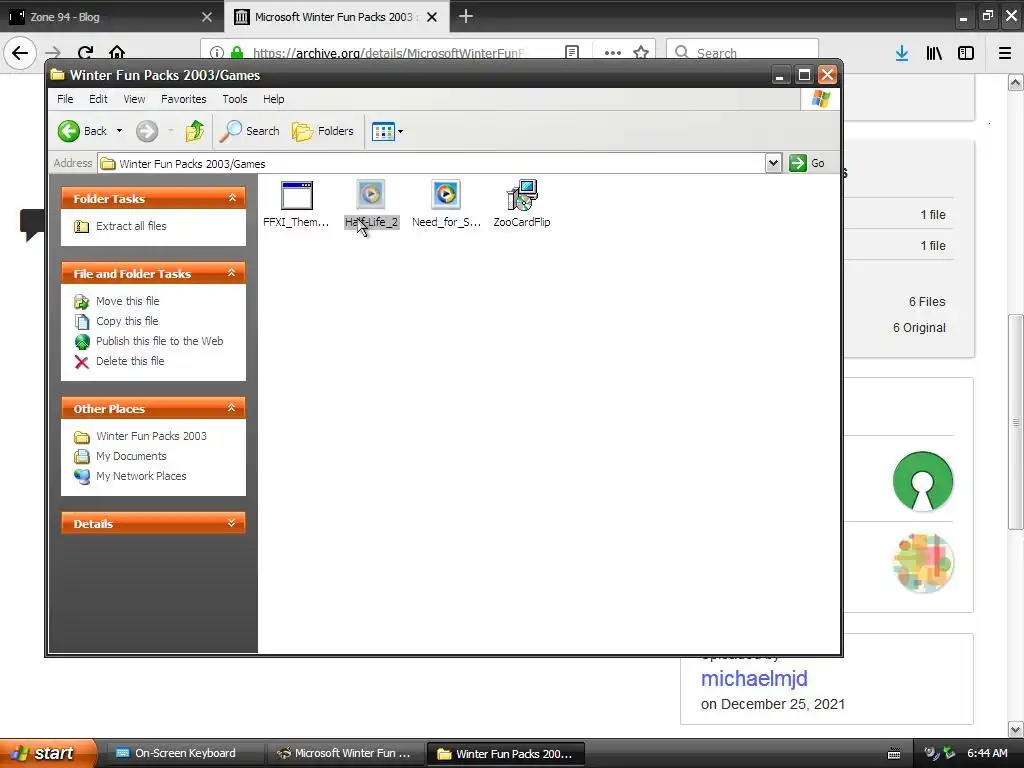The height and width of the screenshot is (768, 1024).
Task: Collapse the Other Places panel
Action: [232, 408]
